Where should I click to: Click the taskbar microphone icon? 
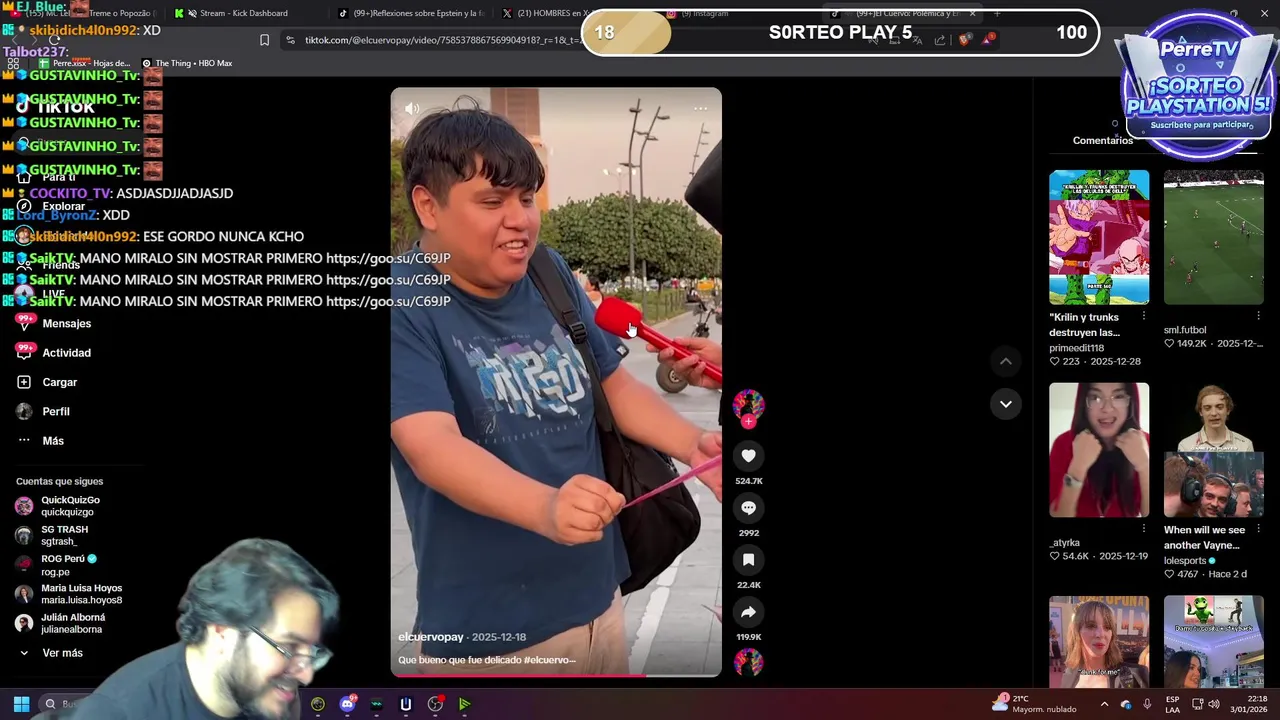[1146, 704]
